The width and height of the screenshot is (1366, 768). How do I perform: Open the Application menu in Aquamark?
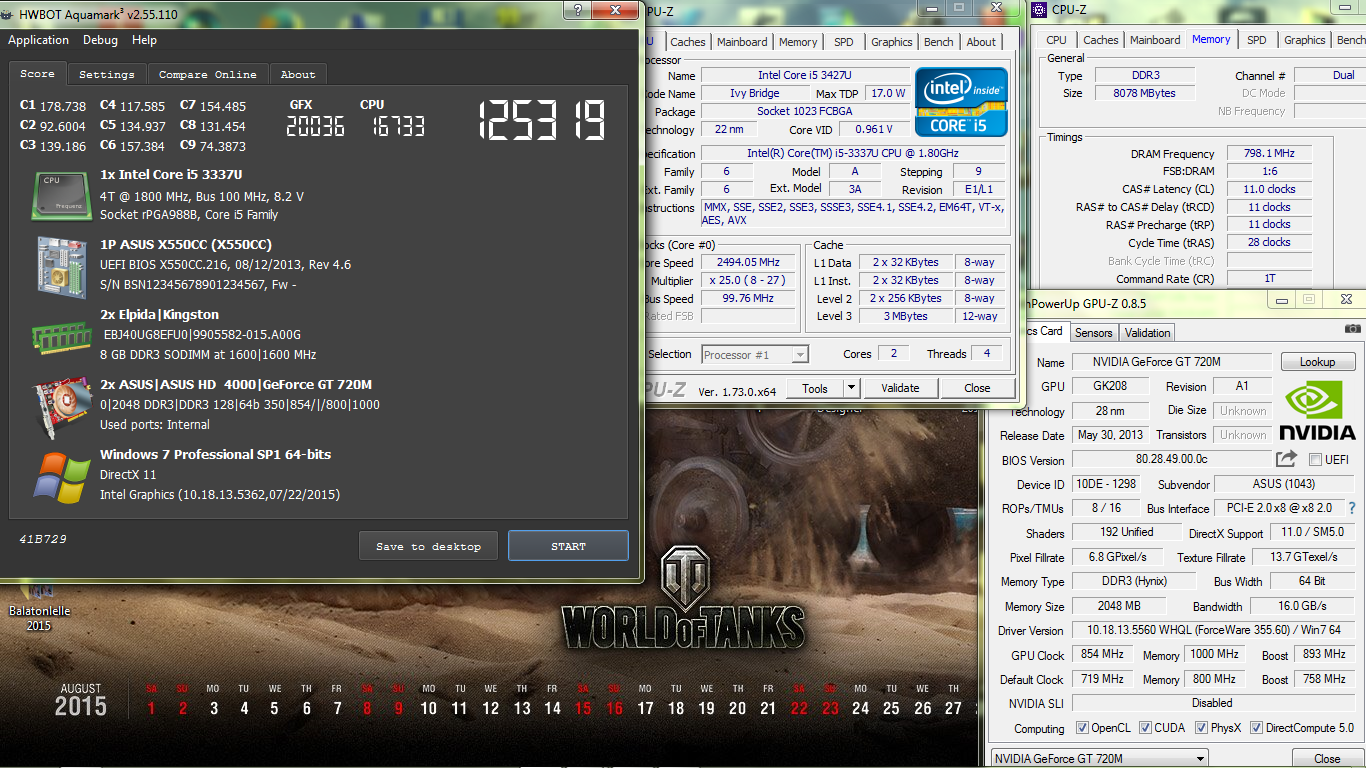tap(38, 40)
